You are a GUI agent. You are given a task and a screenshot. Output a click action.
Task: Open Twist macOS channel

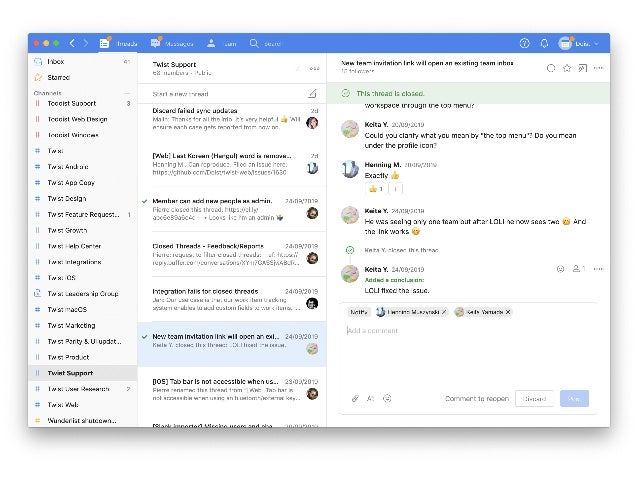click(83, 310)
